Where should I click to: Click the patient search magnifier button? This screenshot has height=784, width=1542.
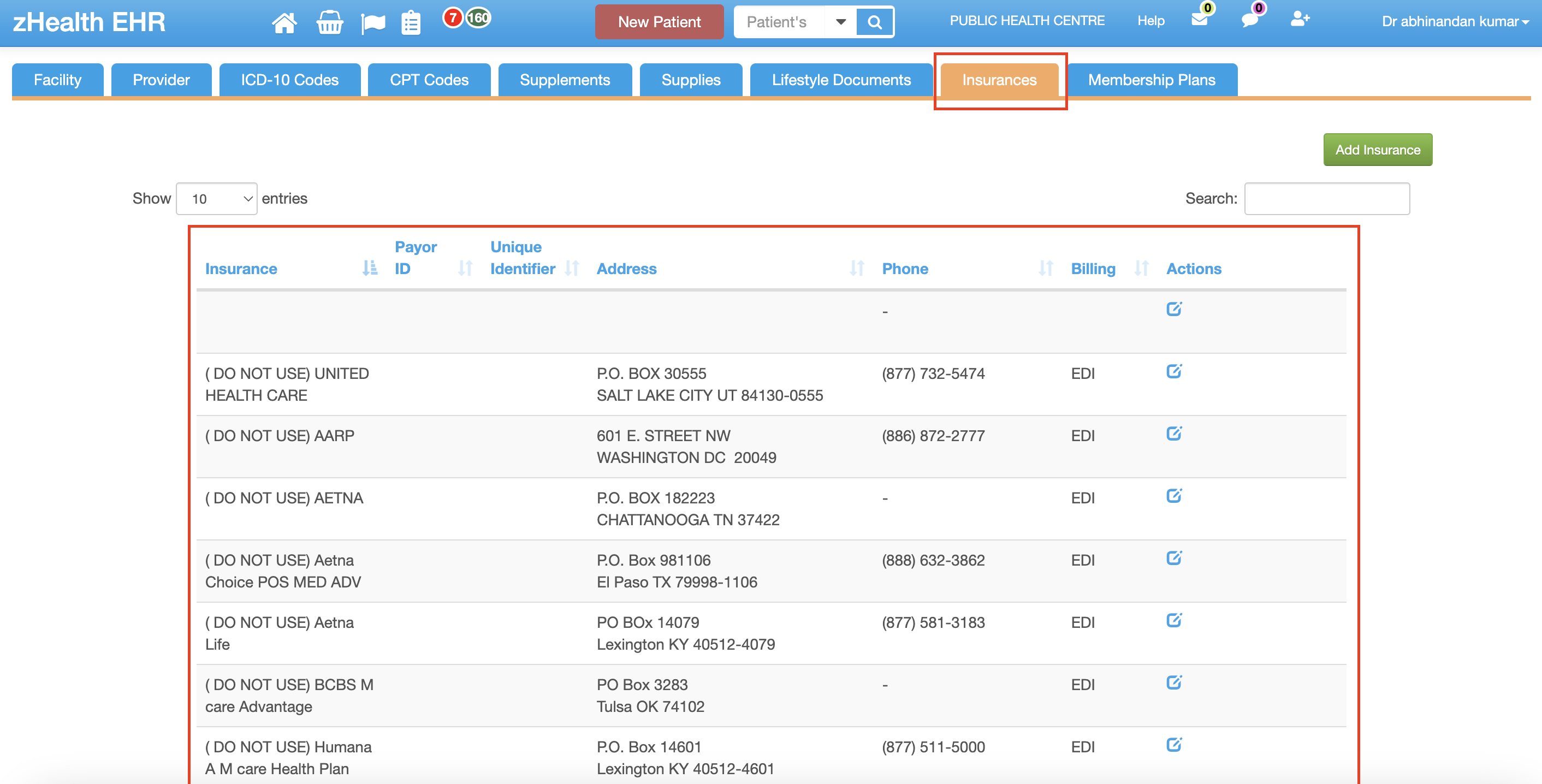[x=874, y=22]
